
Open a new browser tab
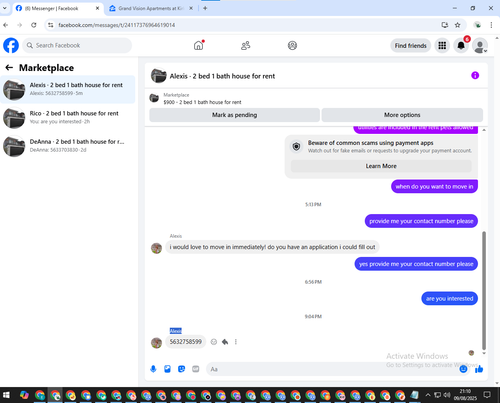pyautogui.click(x=205, y=8)
